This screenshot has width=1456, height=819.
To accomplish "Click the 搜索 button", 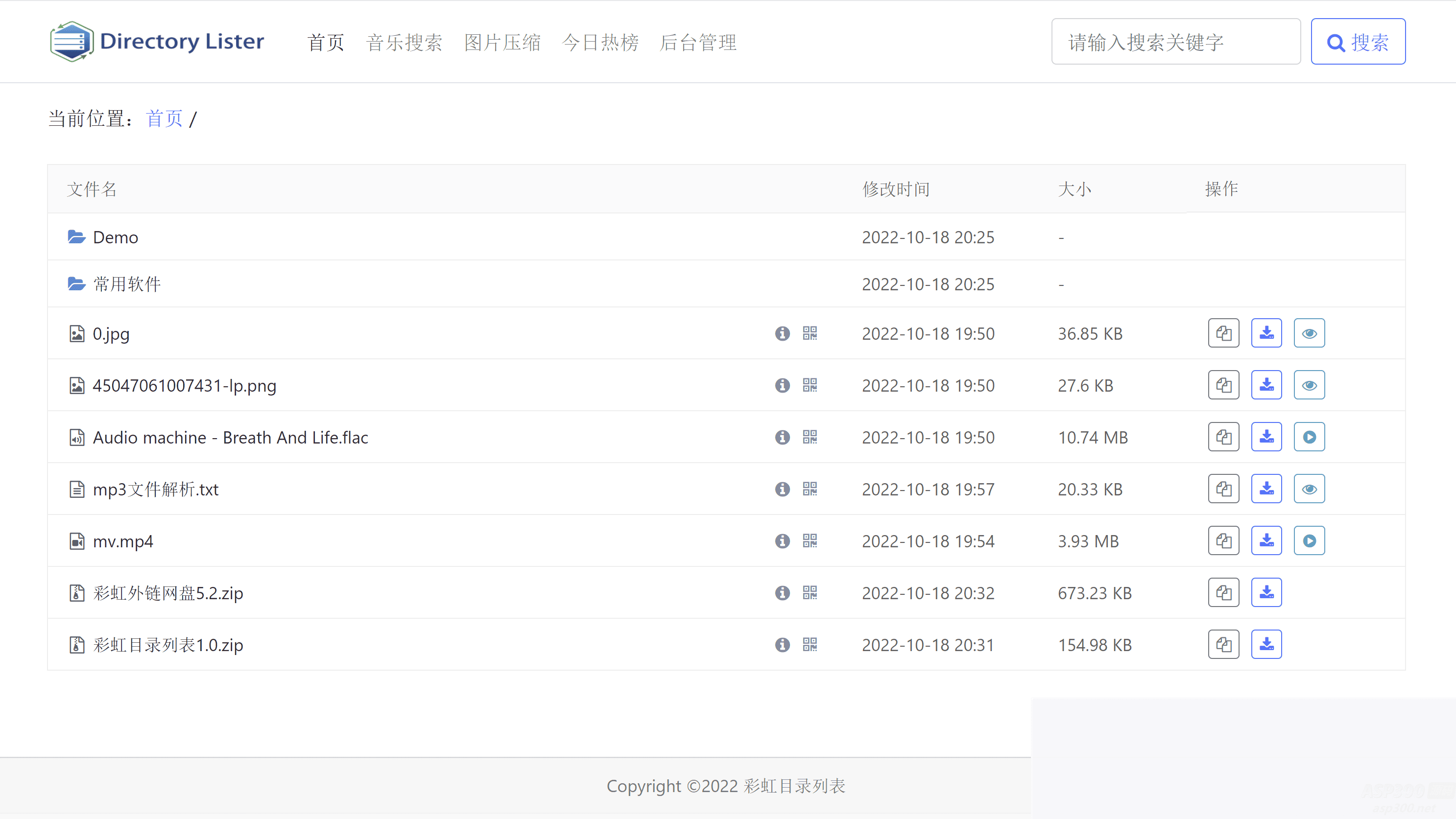I will pyautogui.click(x=1358, y=42).
